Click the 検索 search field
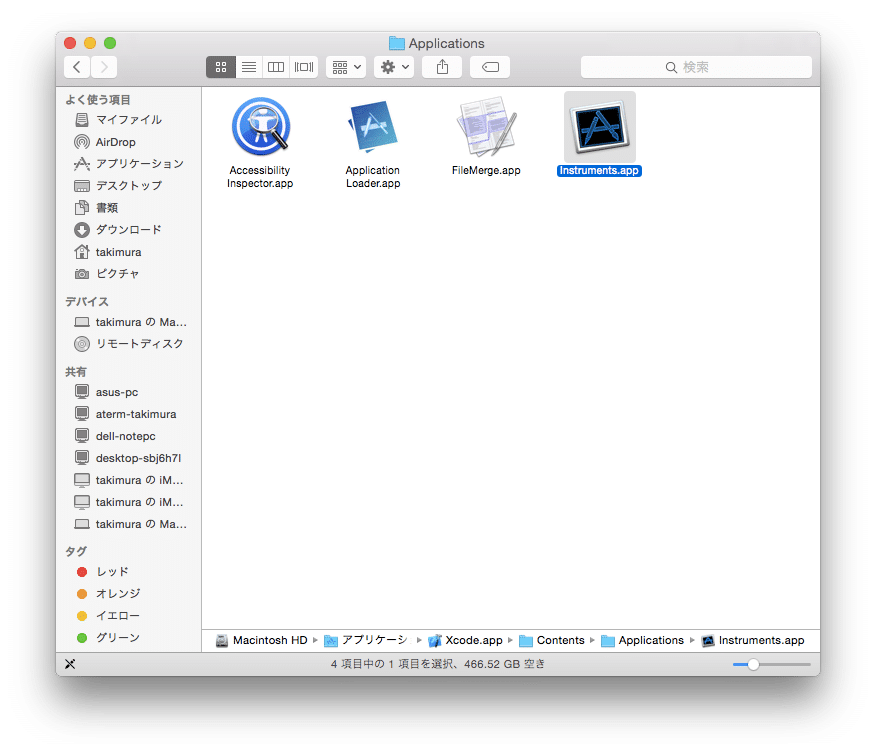The height and width of the screenshot is (756, 876). (696, 67)
